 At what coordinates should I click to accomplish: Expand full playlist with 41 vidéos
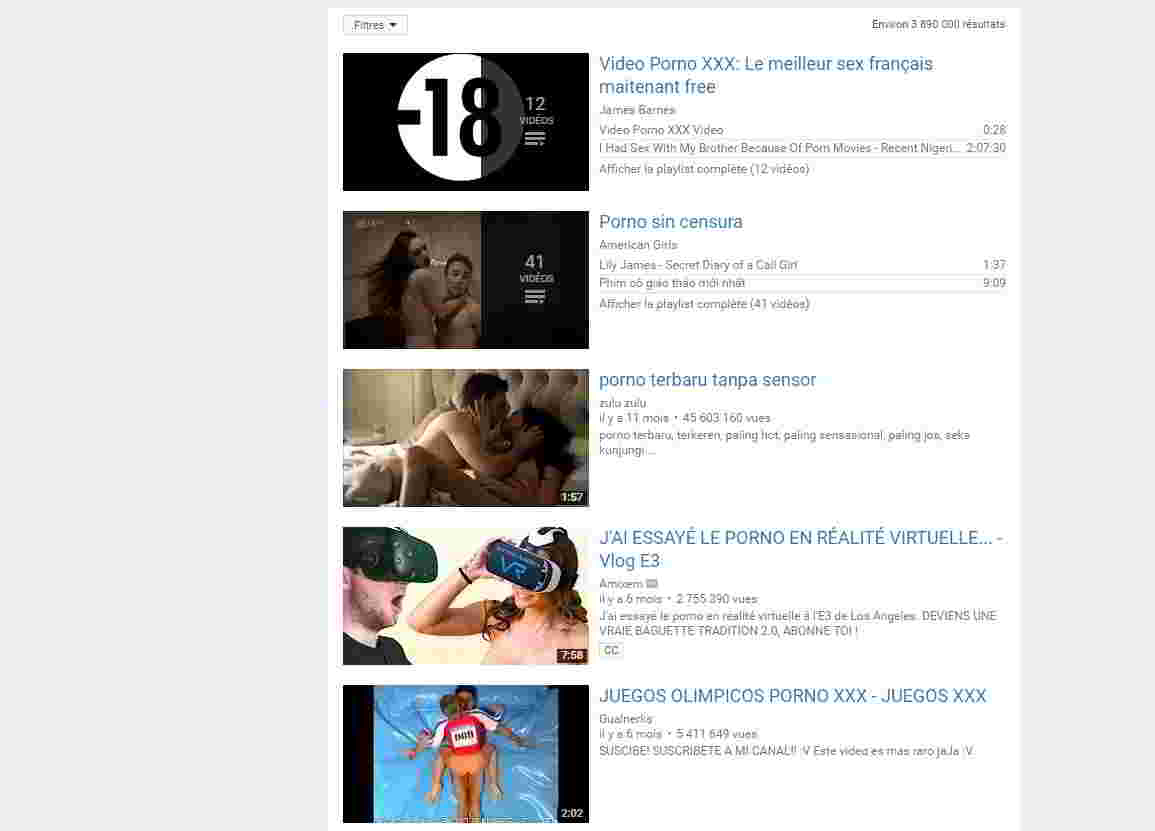(x=703, y=304)
